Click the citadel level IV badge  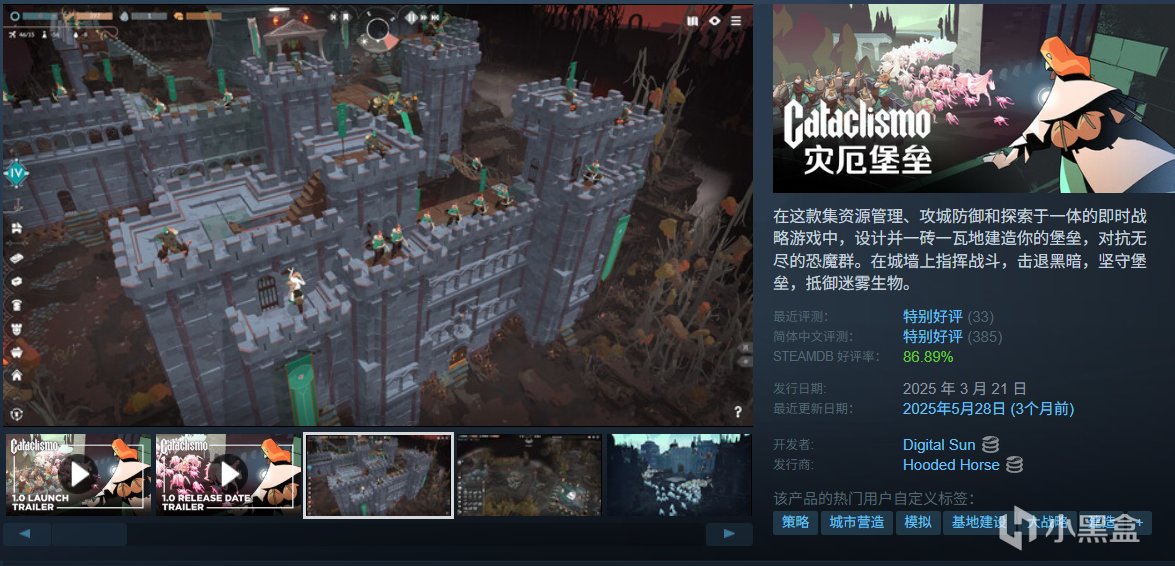pos(15,175)
